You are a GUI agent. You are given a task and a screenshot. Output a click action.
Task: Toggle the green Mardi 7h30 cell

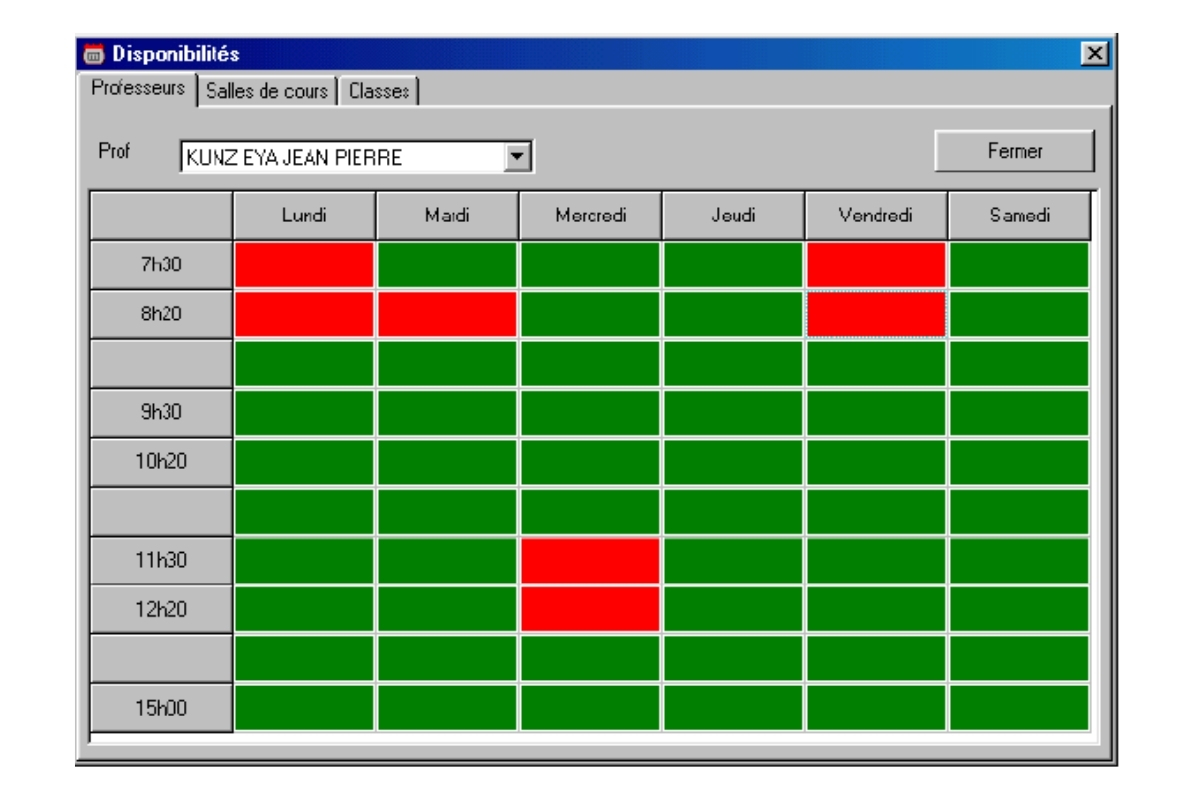447,265
